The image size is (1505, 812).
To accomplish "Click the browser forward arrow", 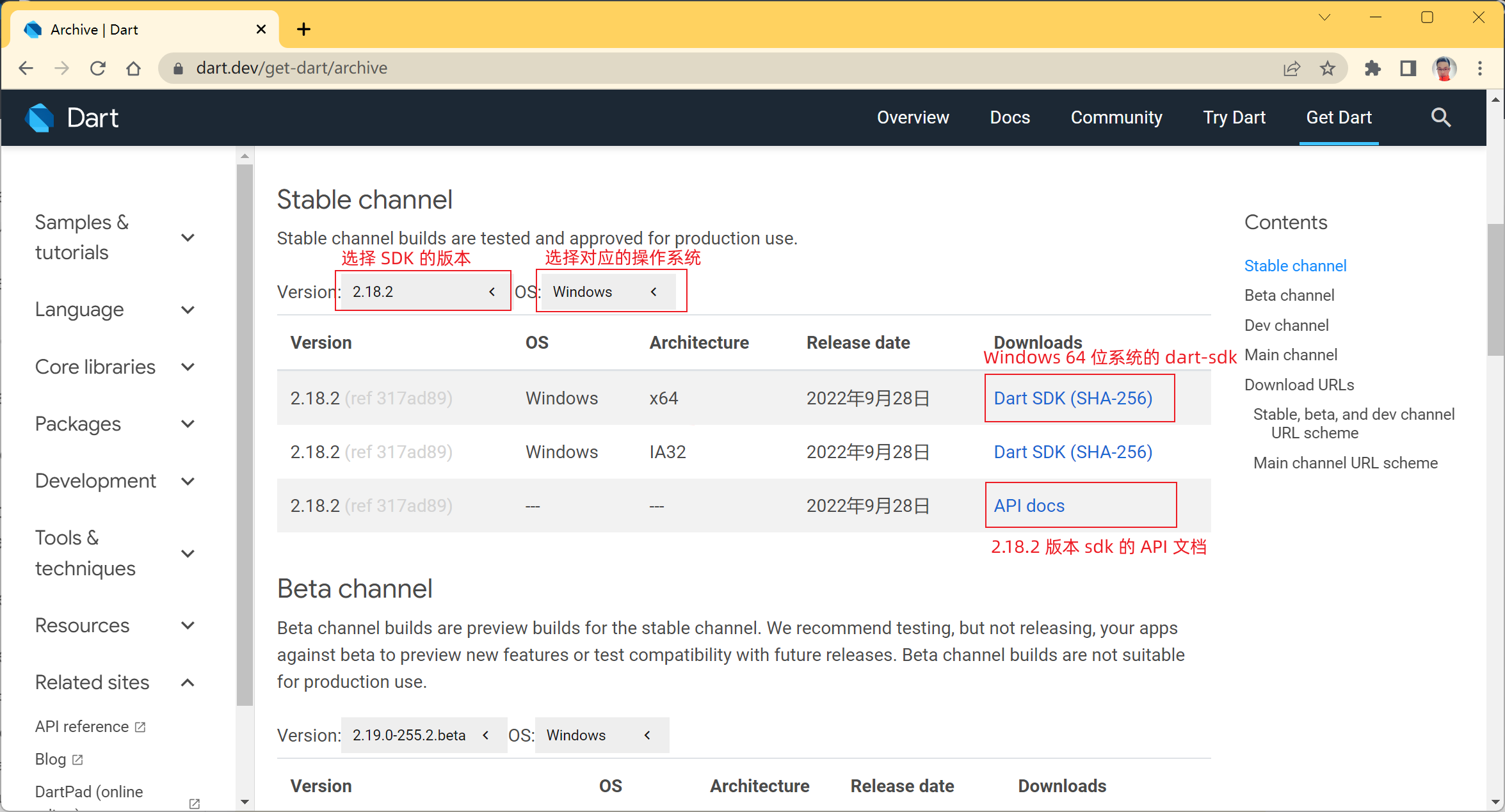I will click(x=61, y=68).
